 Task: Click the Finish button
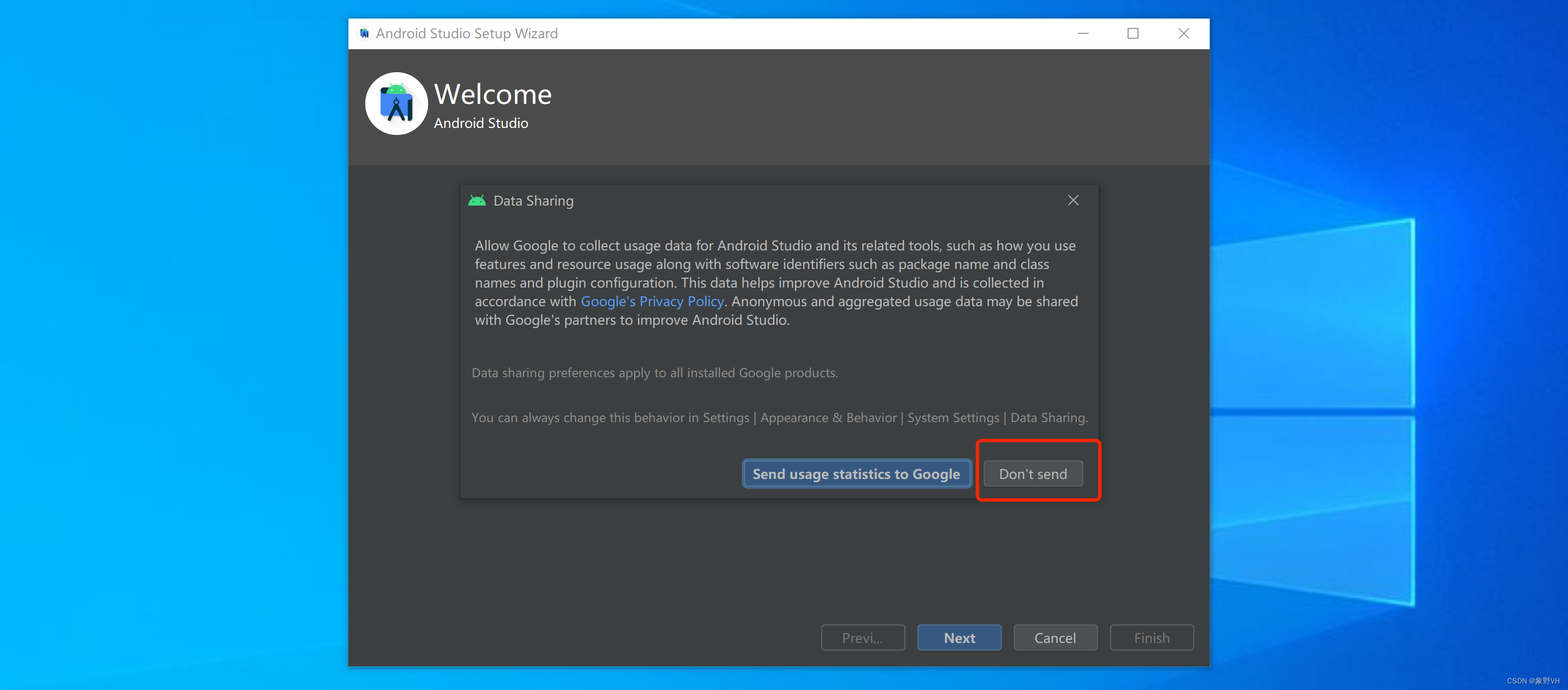click(x=1151, y=638)
